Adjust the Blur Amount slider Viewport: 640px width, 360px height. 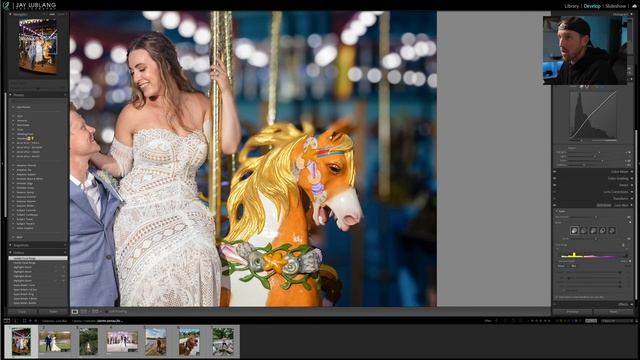coord(596,217)
